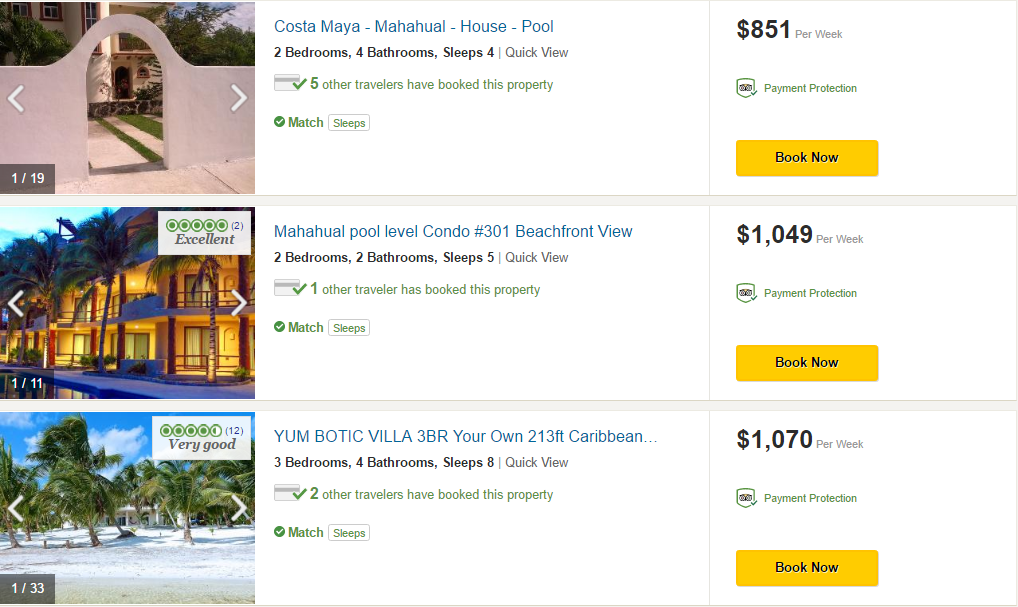Book Now the $1,049 per week condo
Screen dimensions: 1018x607
806,363
